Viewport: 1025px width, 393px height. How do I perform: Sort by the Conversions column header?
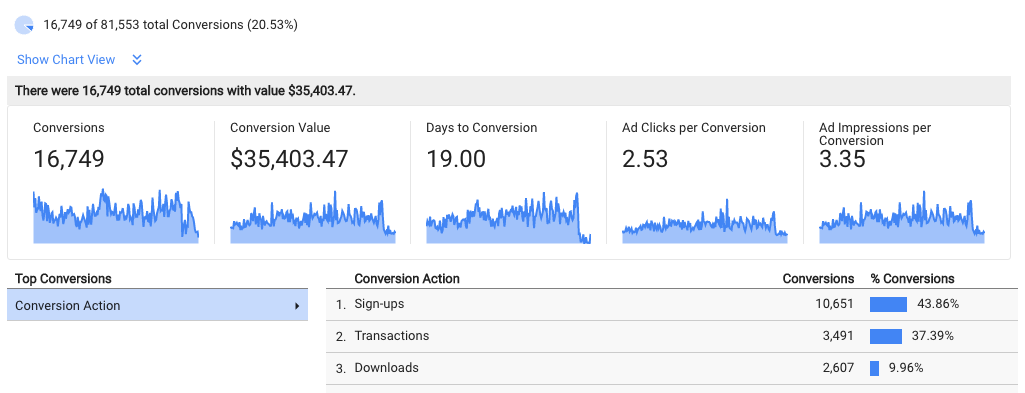[x=818, y=279]
